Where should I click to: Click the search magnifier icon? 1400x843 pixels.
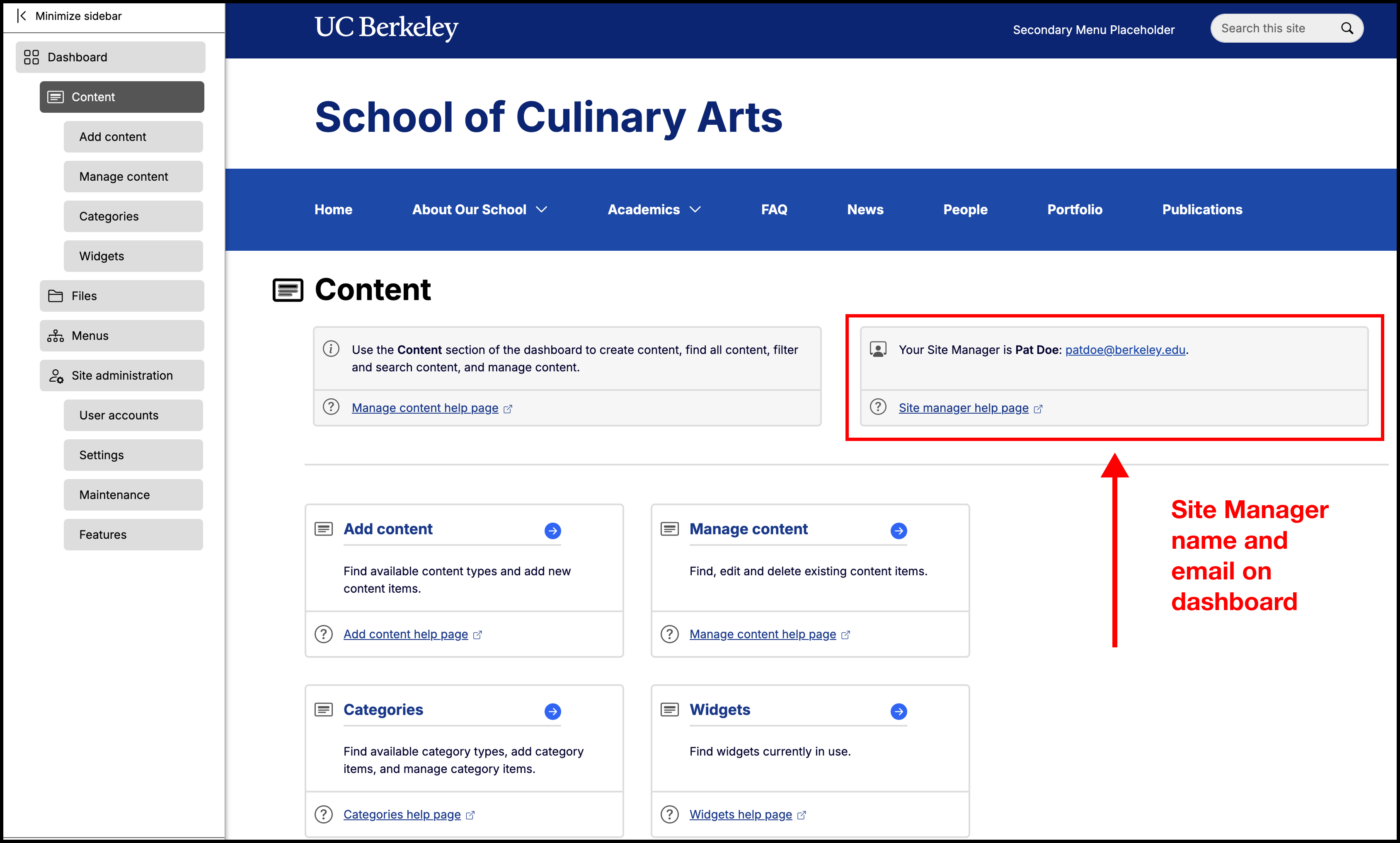1347,29
